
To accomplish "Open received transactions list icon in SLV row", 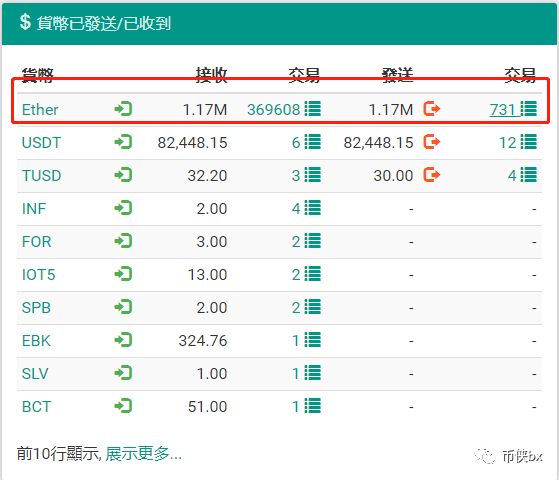I will pyautogui.click(x=313, y=373).
